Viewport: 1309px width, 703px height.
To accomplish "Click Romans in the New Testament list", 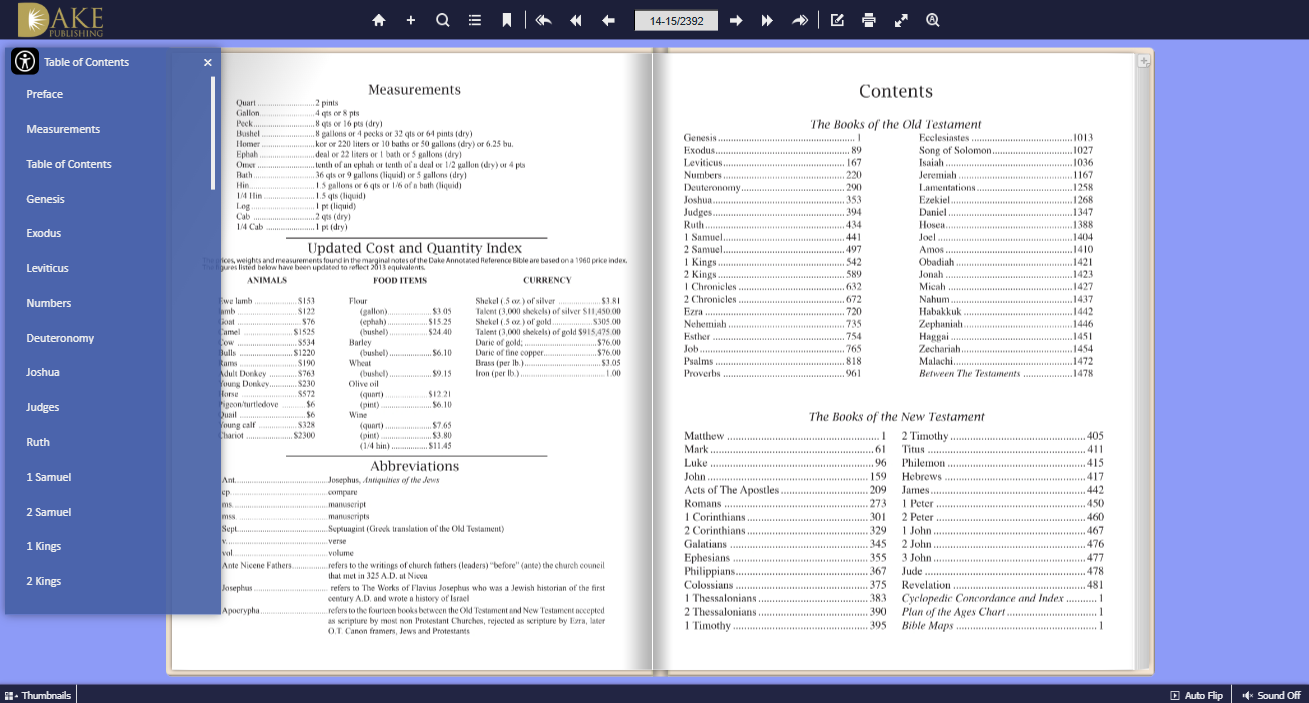I will 786,503.
